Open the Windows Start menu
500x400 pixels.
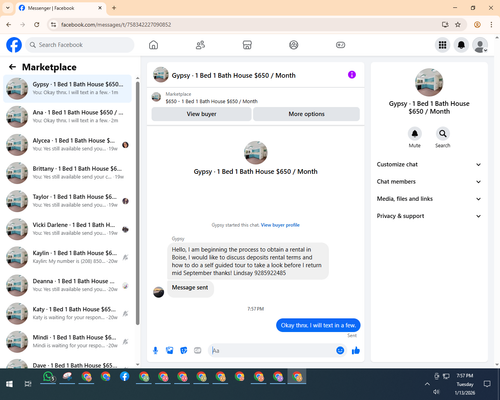point(9,384)
